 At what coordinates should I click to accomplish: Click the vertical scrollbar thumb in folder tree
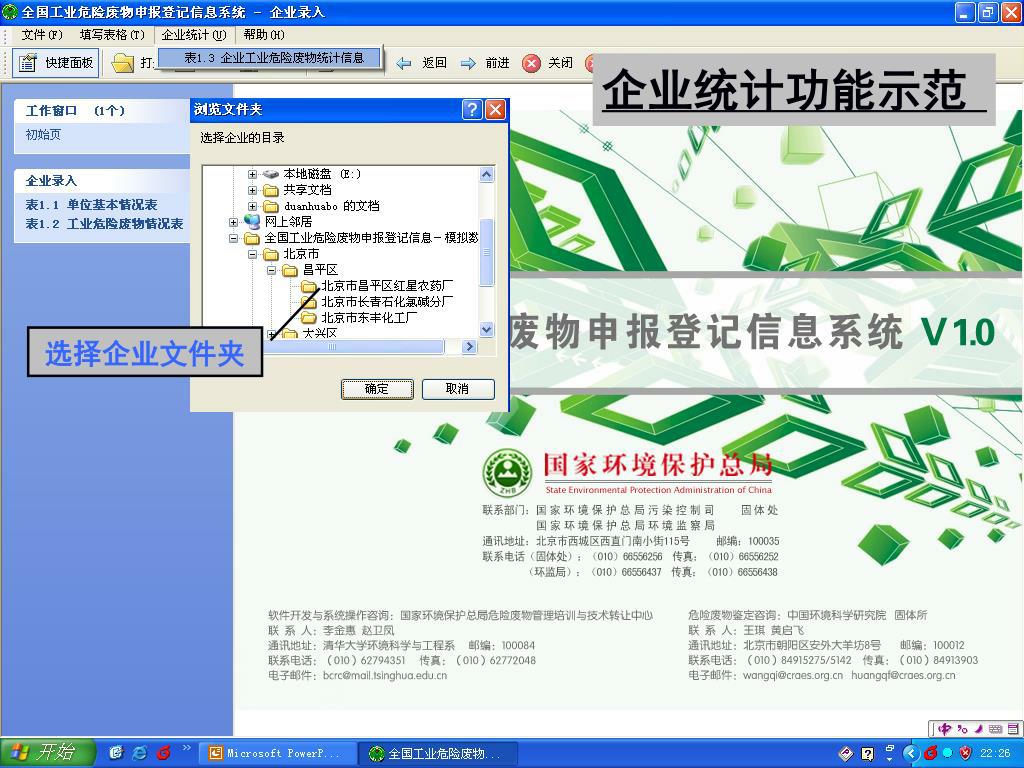tap(487, 252)
